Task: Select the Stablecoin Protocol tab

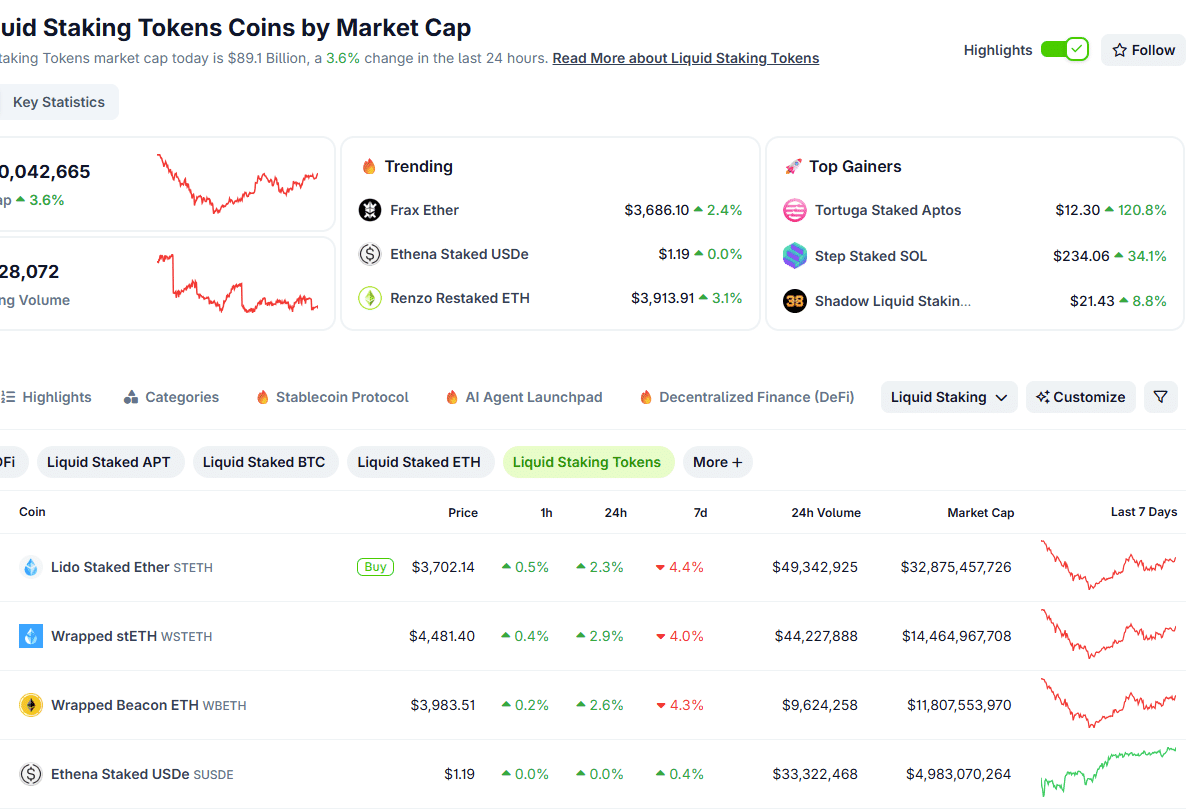Action: click(x=332, y=397)
